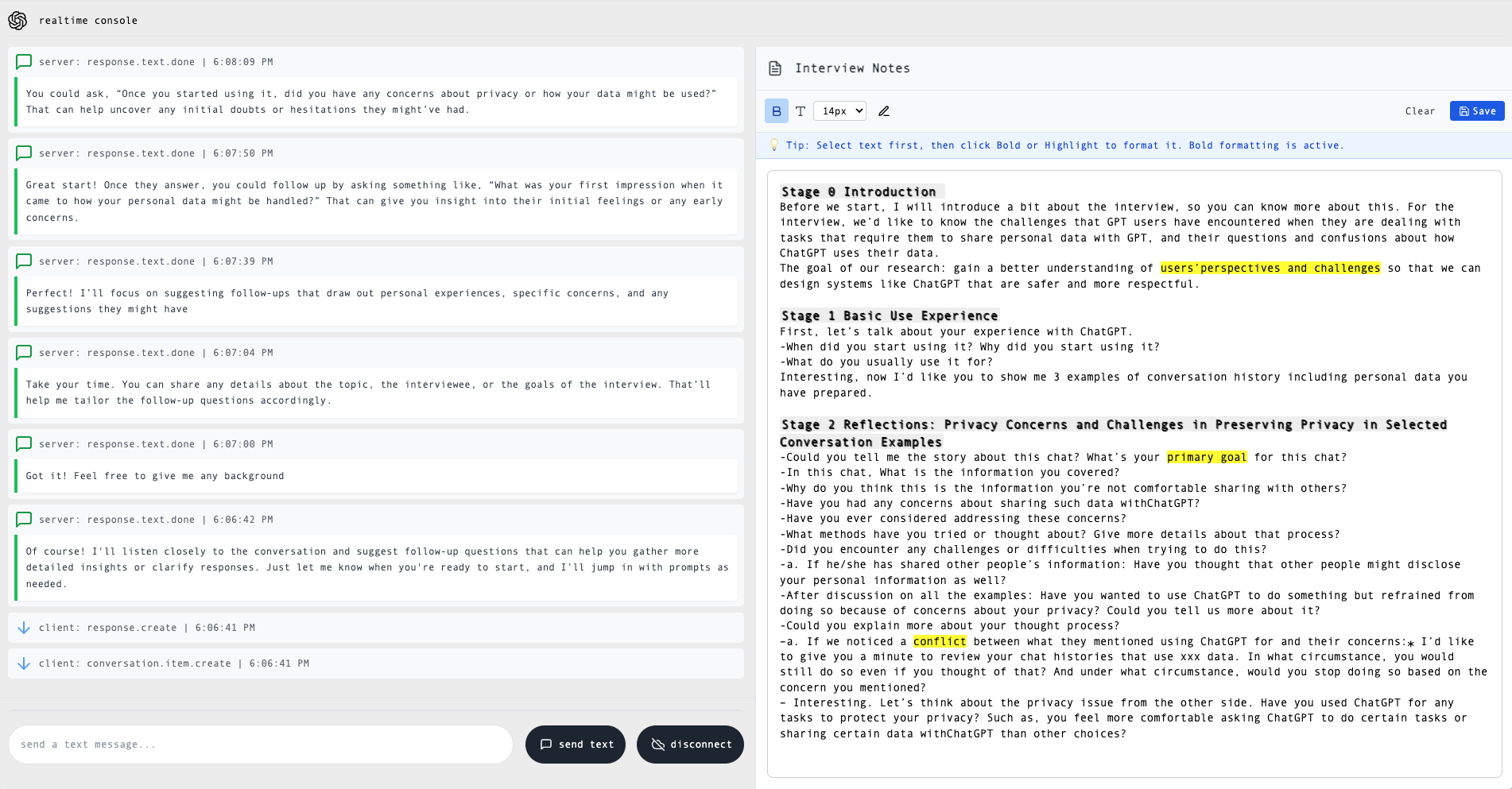1512x789 pixels.
Task: Click the message icon of the 6:07:00 PM event
Action: pos(24,444)
